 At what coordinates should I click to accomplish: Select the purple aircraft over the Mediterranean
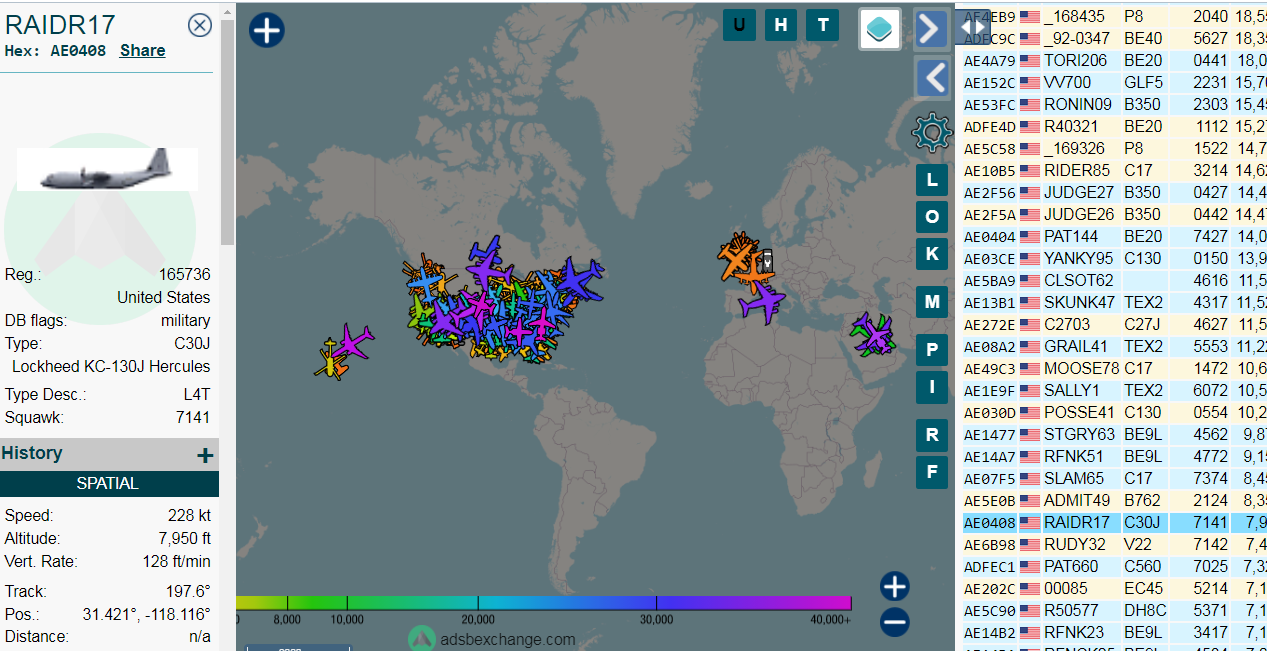766,302
